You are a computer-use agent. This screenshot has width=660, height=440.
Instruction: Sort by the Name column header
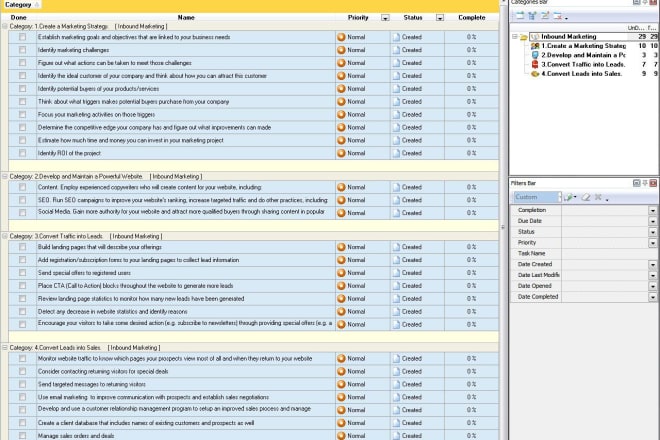click(x=186, y=18)
